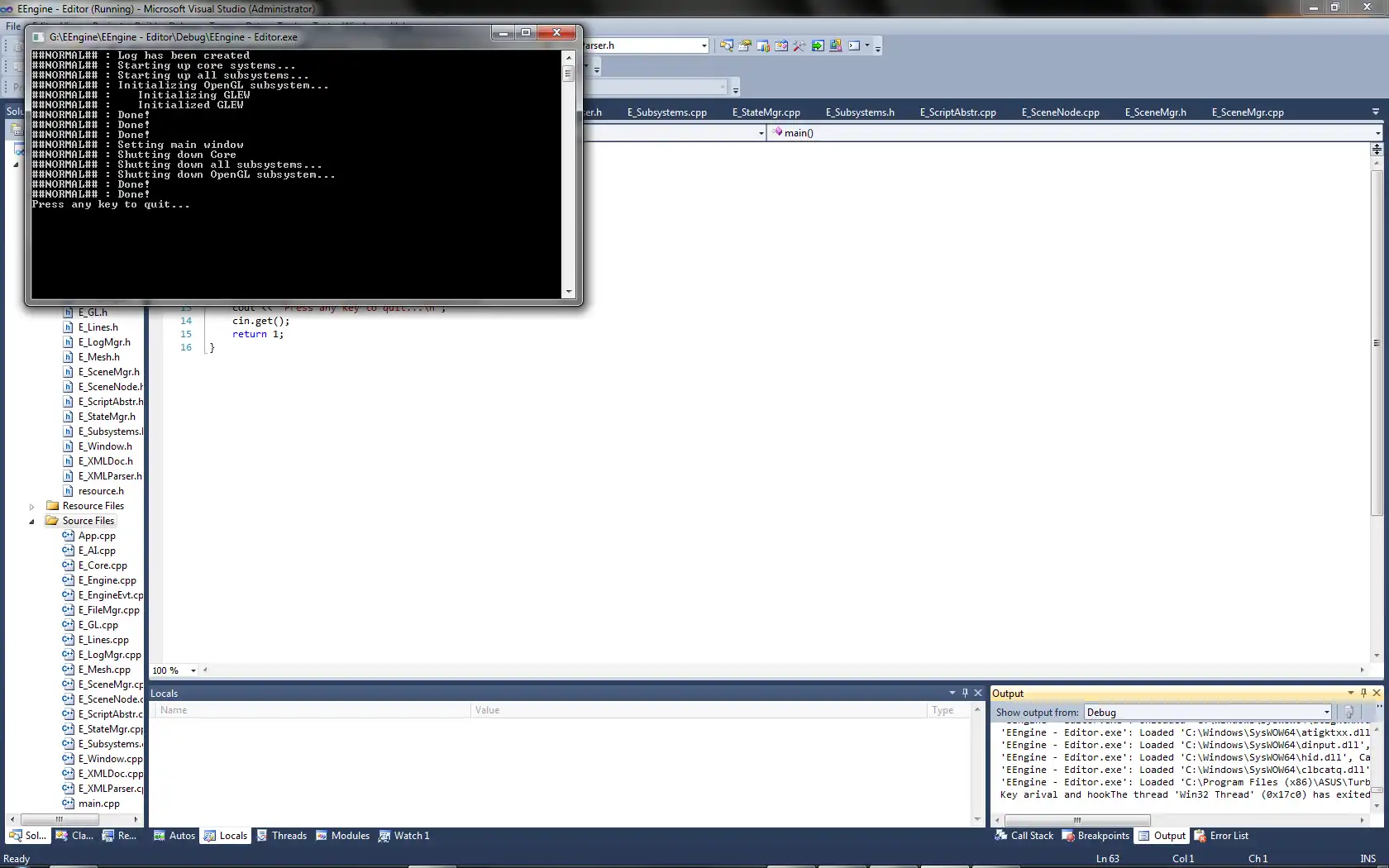The image size is (1389, 868).
Task: Click the Type column header in Locals
Action: (x=948, y=710)
